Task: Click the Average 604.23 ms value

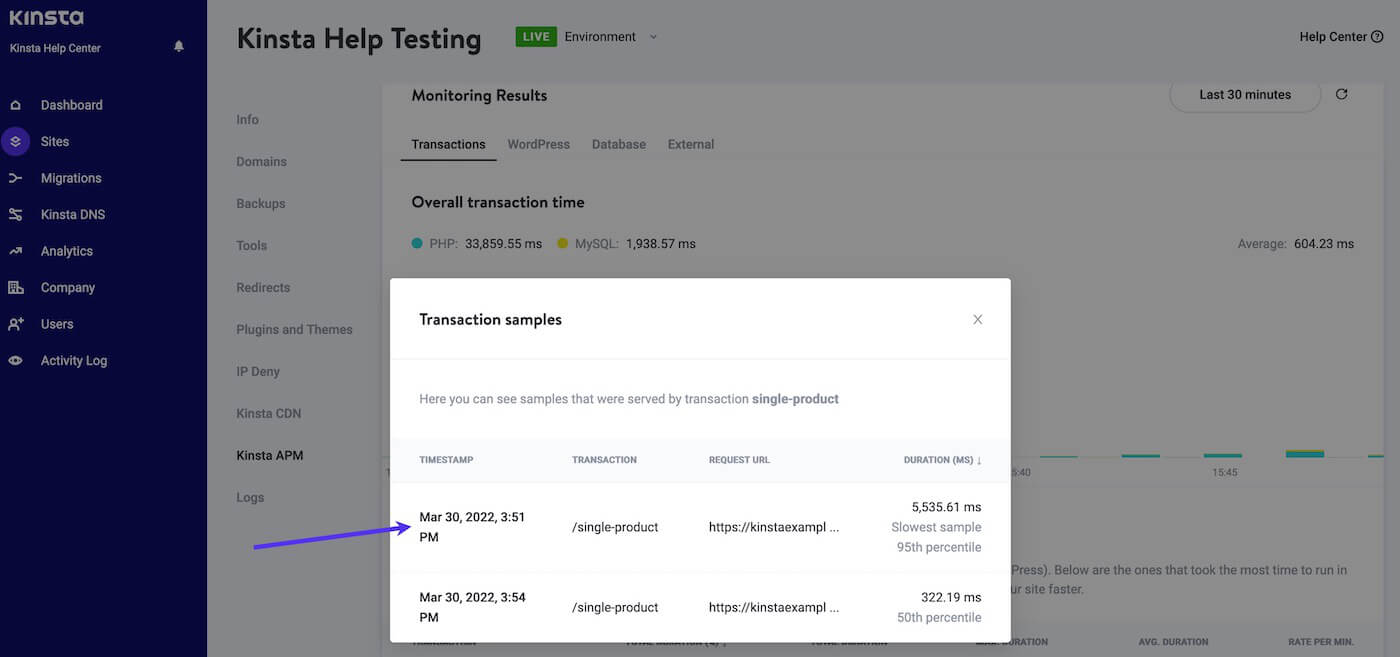Action: pyautogui.click(x=1323, y=244)
